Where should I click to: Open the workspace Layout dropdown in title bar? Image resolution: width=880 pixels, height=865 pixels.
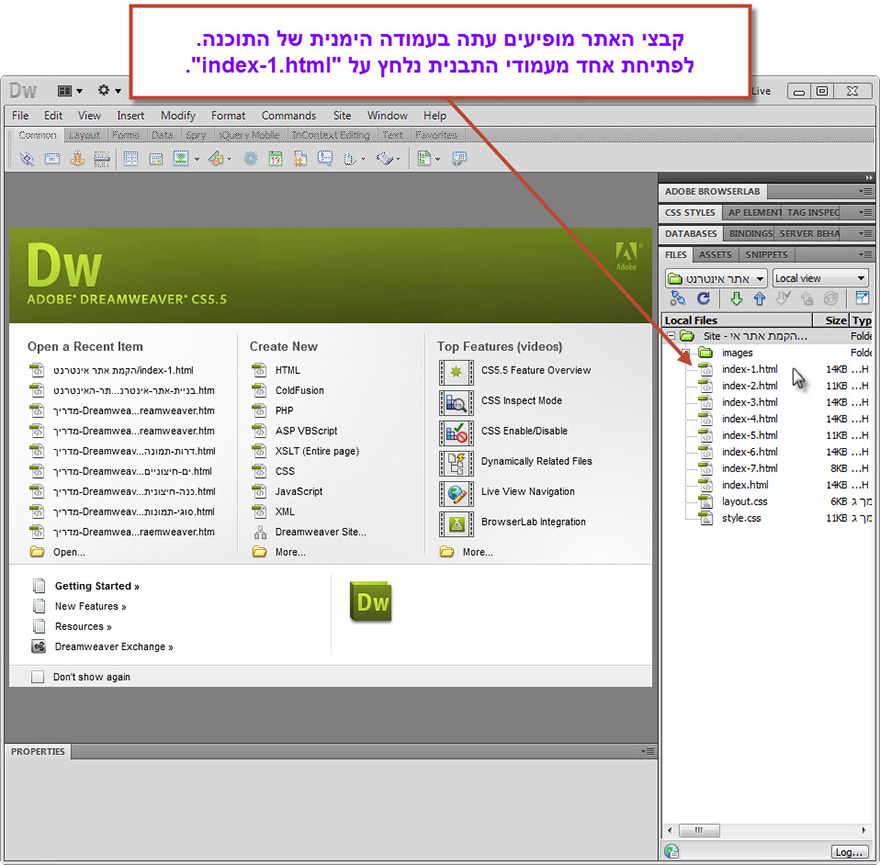click(70, 91)
